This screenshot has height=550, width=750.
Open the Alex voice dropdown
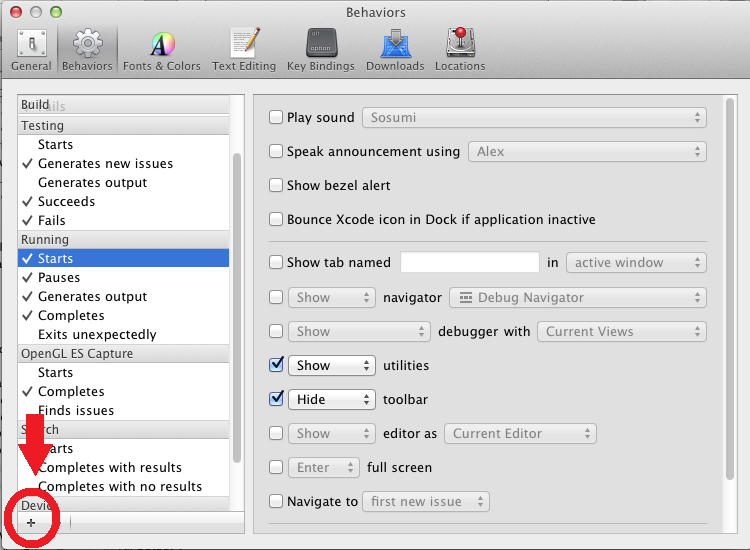pos(587,152)
